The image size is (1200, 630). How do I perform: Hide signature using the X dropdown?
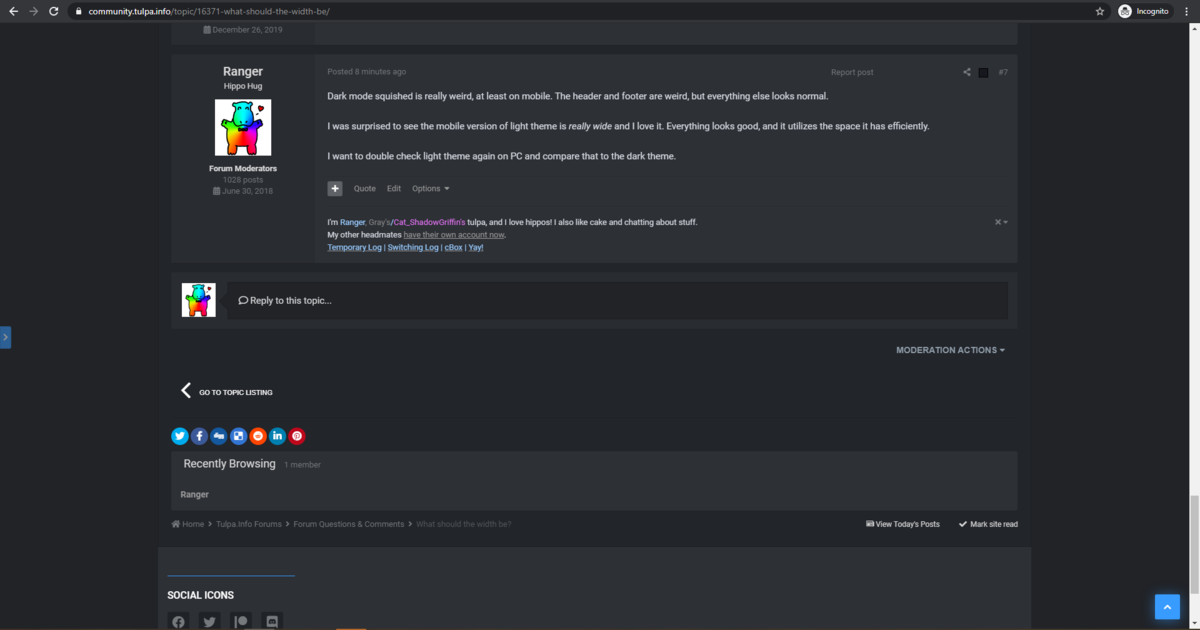tap(1001, 222)
